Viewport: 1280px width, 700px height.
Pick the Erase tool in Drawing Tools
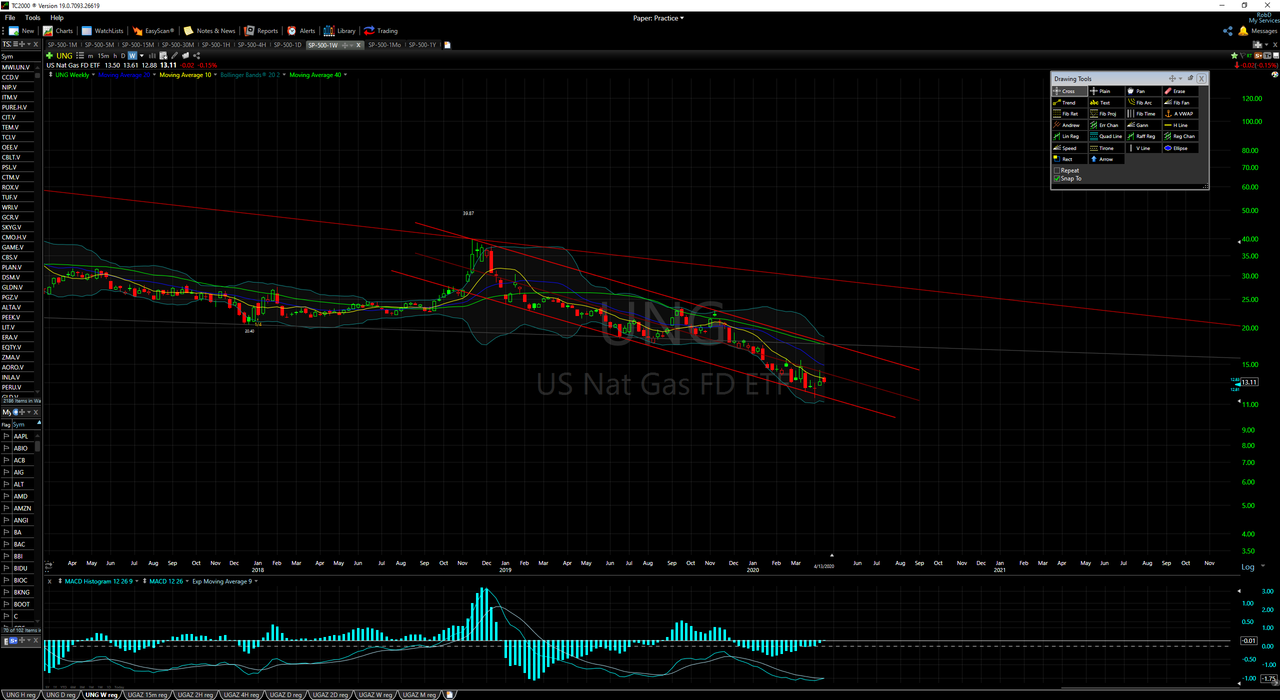1179,91
